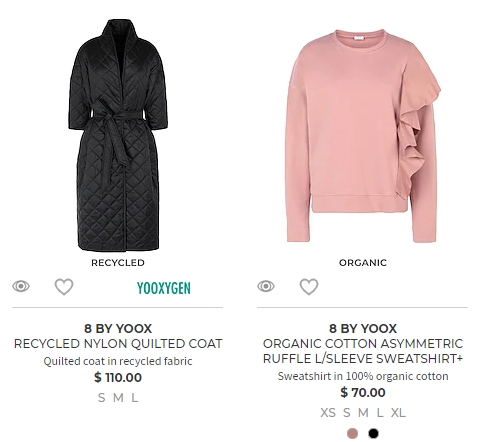The width and height of the screenshot is (478, 442).
Task: Click the ORGANIC label under sweatshirt
Action: tap(363, 263)
